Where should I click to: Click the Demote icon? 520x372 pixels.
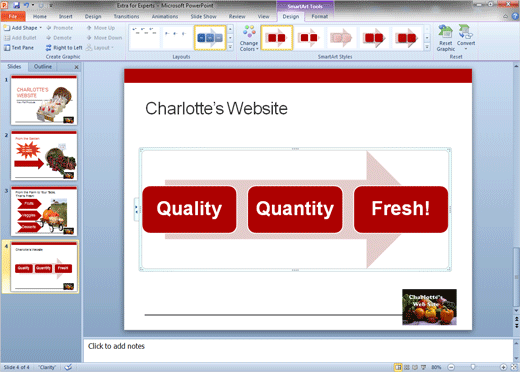click(49, 38)
